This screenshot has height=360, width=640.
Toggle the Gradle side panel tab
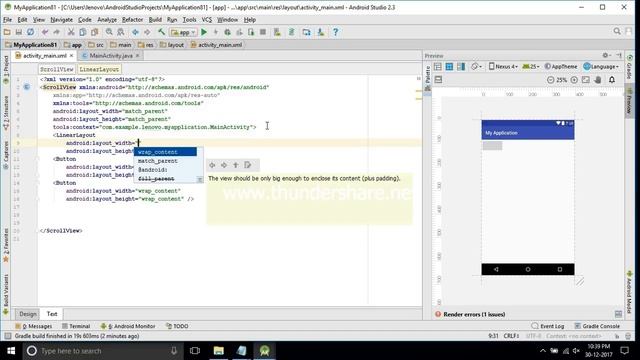[629, 67]
